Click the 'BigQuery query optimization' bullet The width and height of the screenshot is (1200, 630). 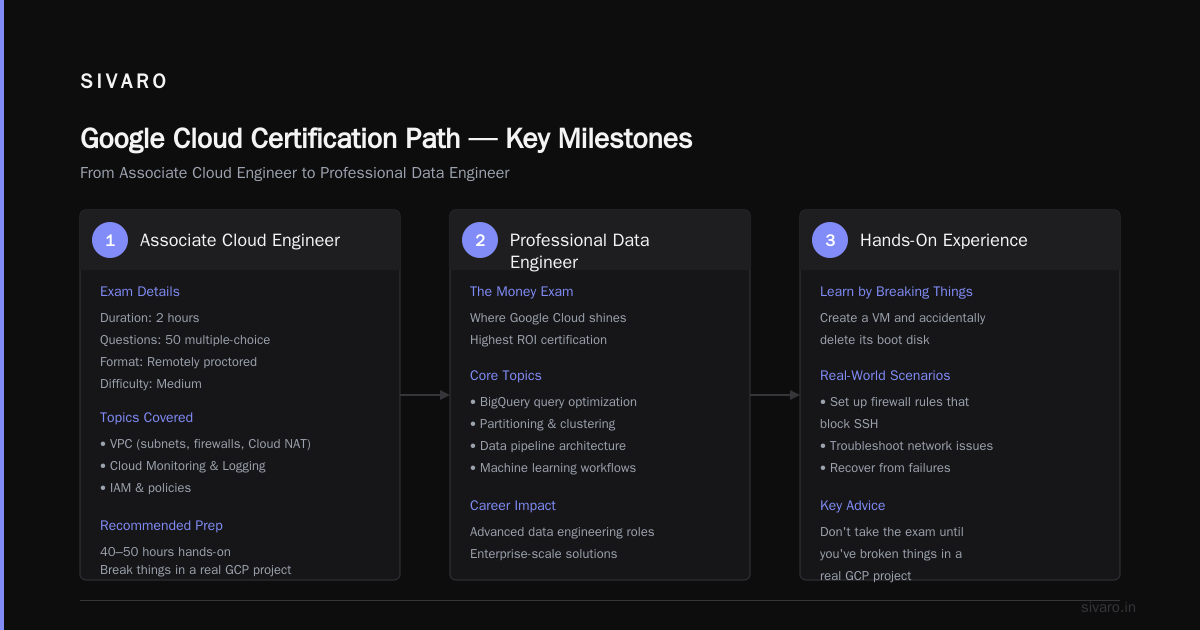553,402
